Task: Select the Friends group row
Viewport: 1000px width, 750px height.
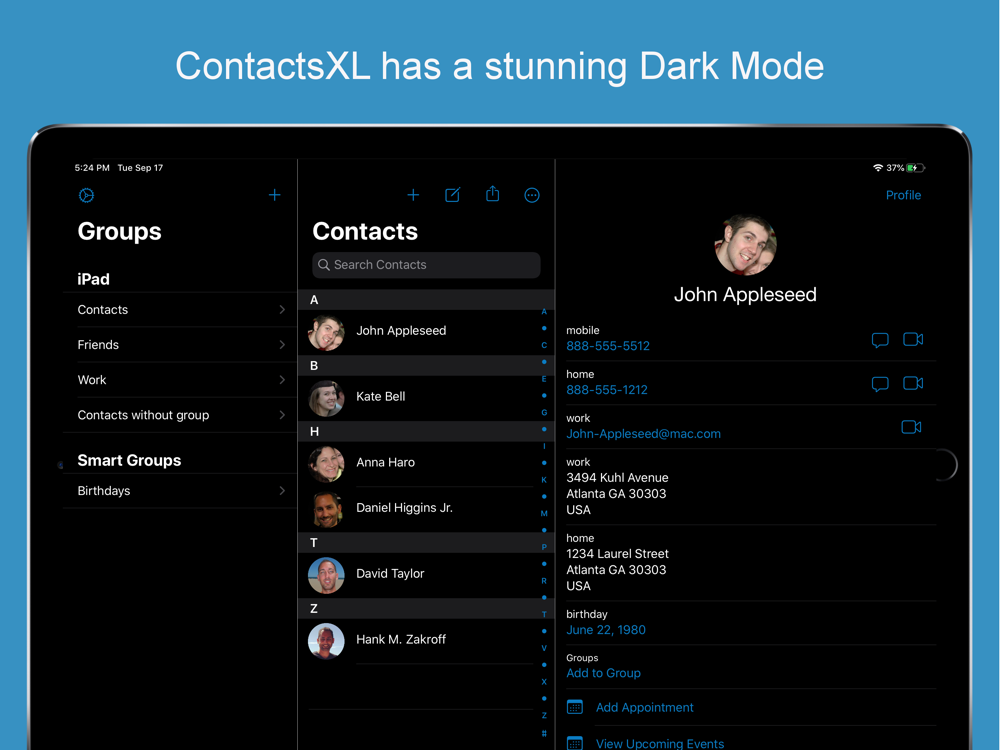Action: 181,345
